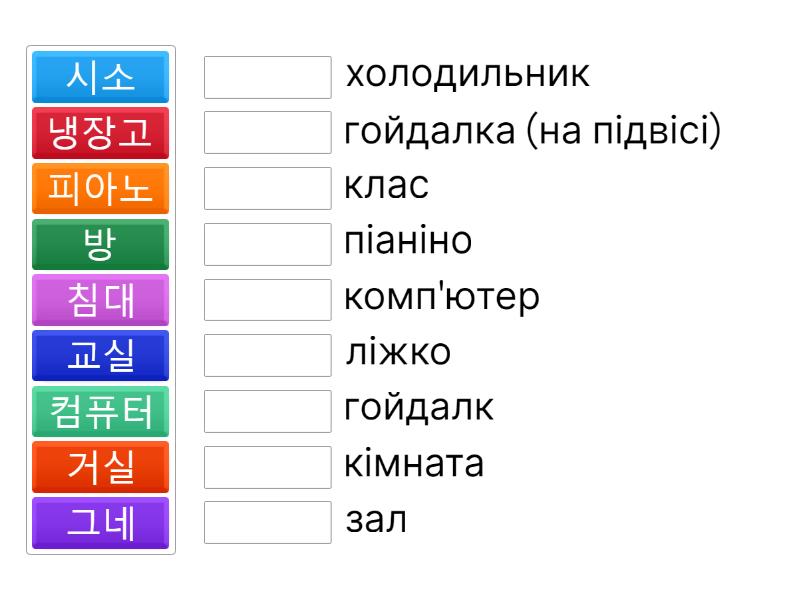Click the blue 시소 tile
This screenshot has height=600, width=800.
(x=100, y=77)
